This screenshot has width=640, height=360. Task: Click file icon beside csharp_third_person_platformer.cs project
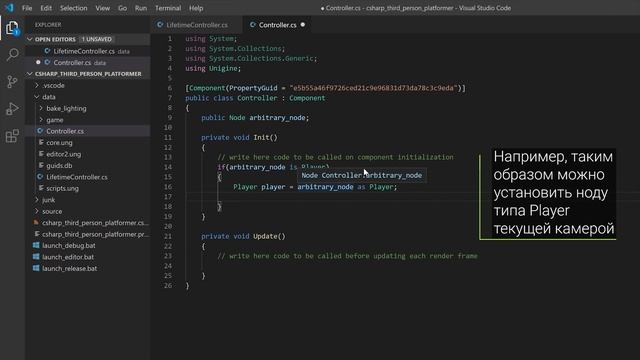tap(36, 222)
